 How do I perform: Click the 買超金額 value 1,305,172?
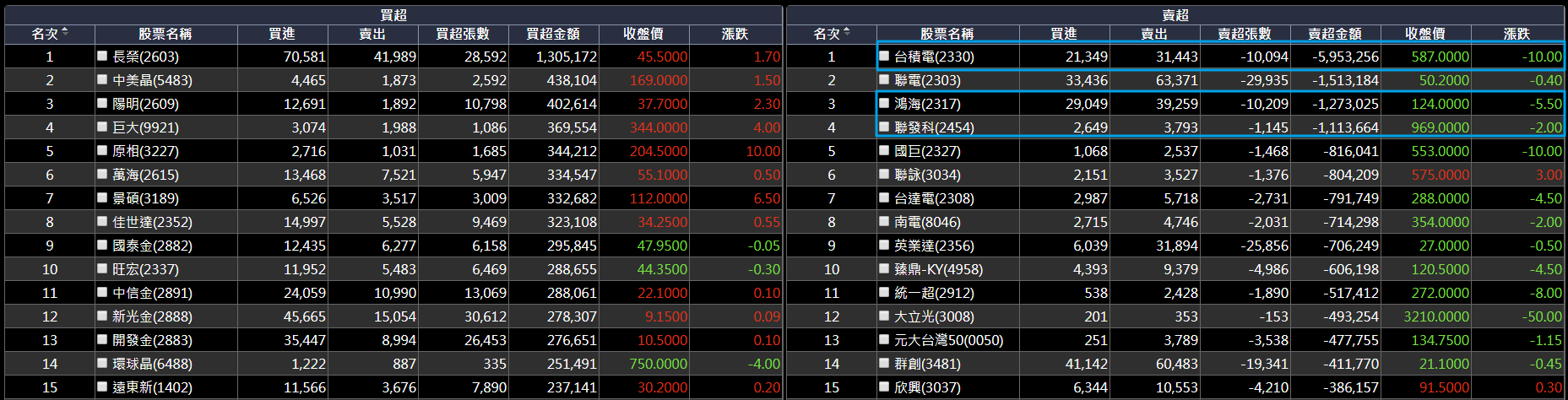click(x=566, y=57)
